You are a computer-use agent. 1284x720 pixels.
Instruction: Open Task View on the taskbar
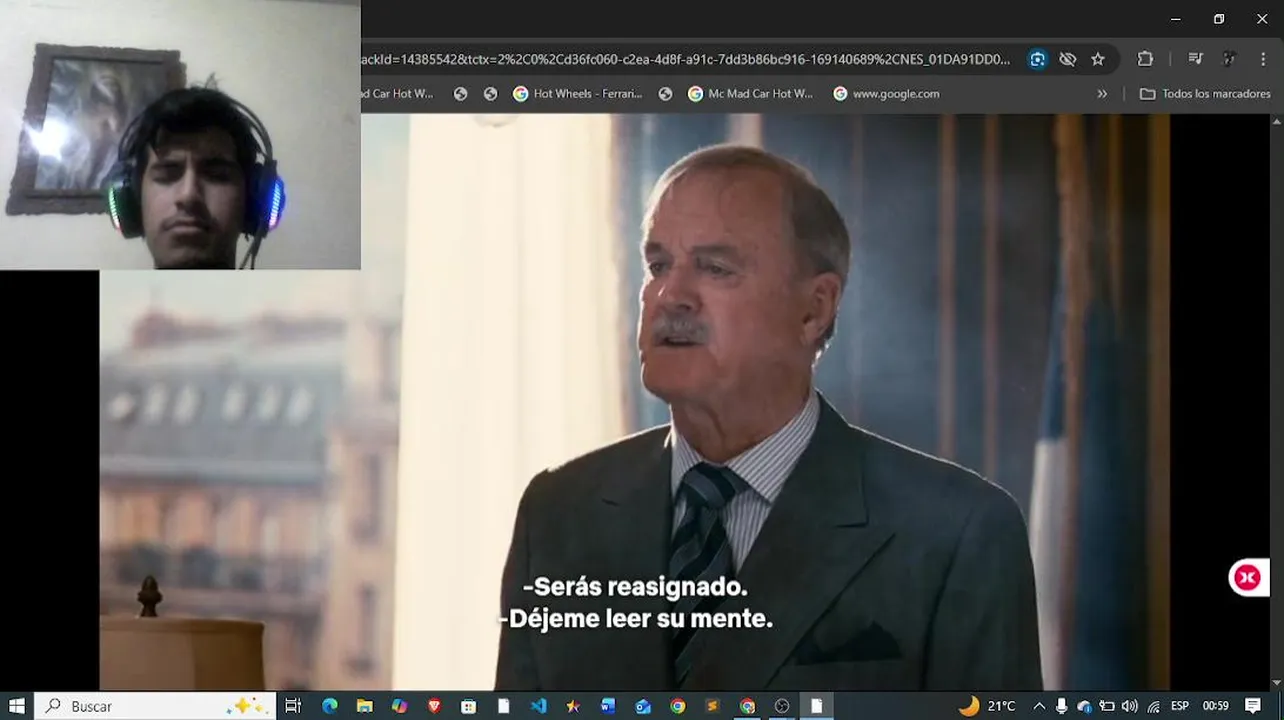pyautogui.click(x=293, y=706)
